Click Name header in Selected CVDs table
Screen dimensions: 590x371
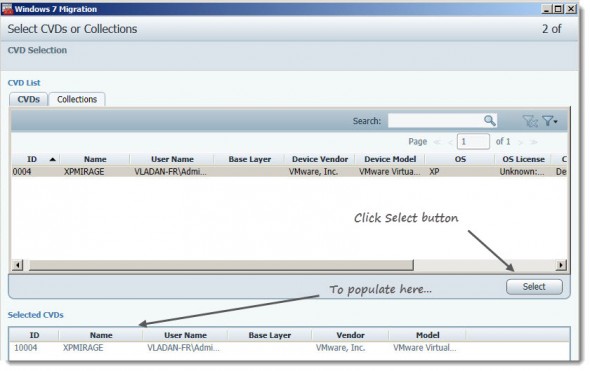[101, 335]
